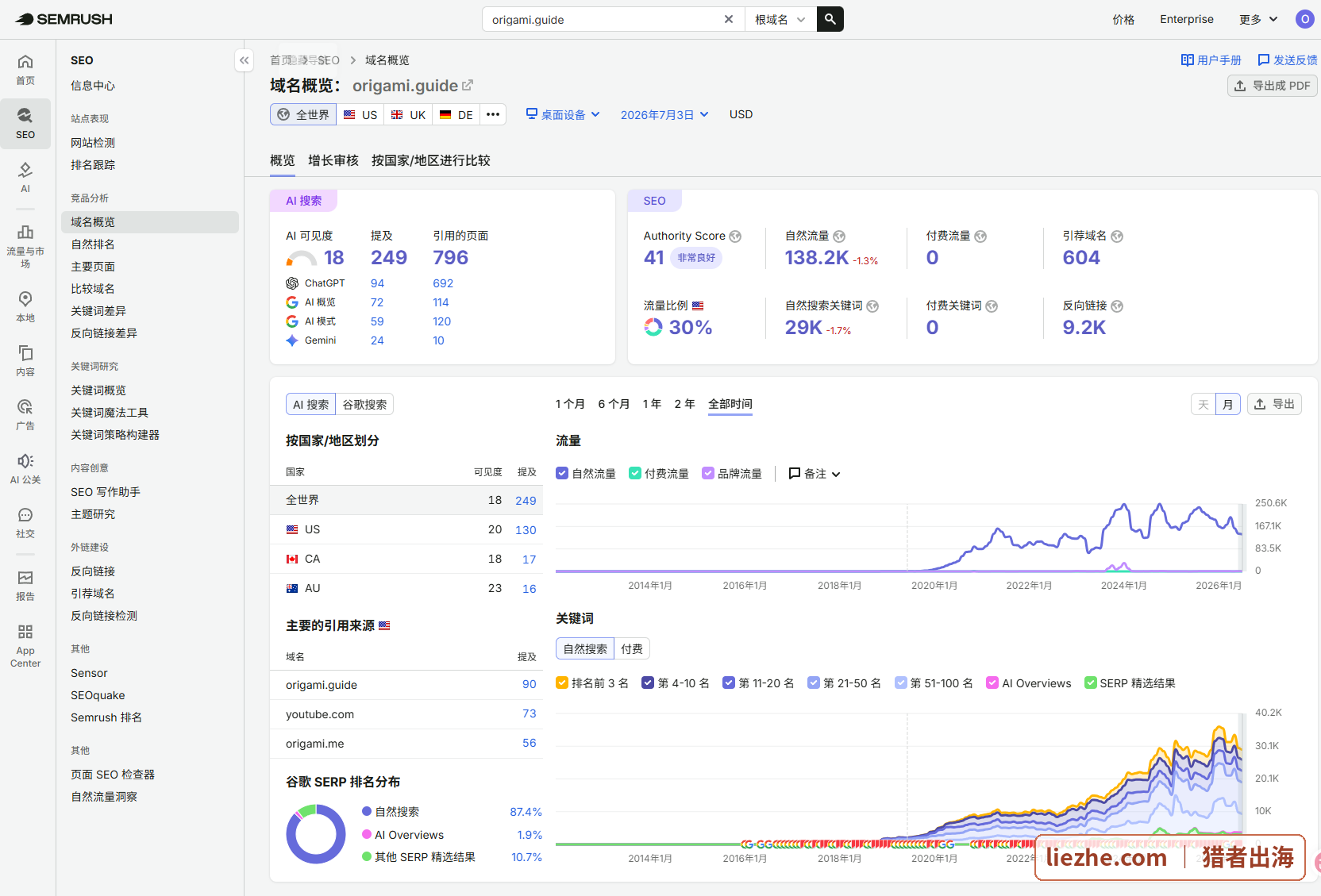Open the July 3 2026 date dropdown
Screen dimensions: 1321x896
(x=664, y=114)
